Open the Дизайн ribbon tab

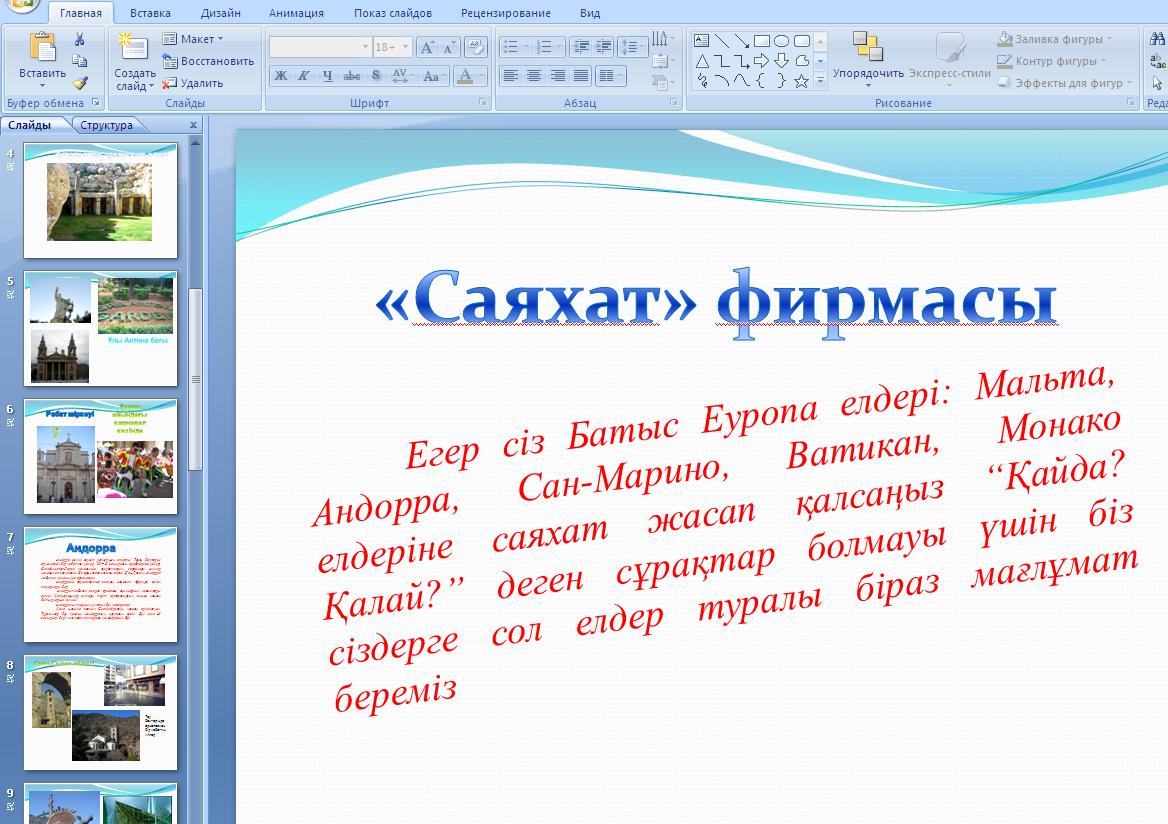(220, 13)
